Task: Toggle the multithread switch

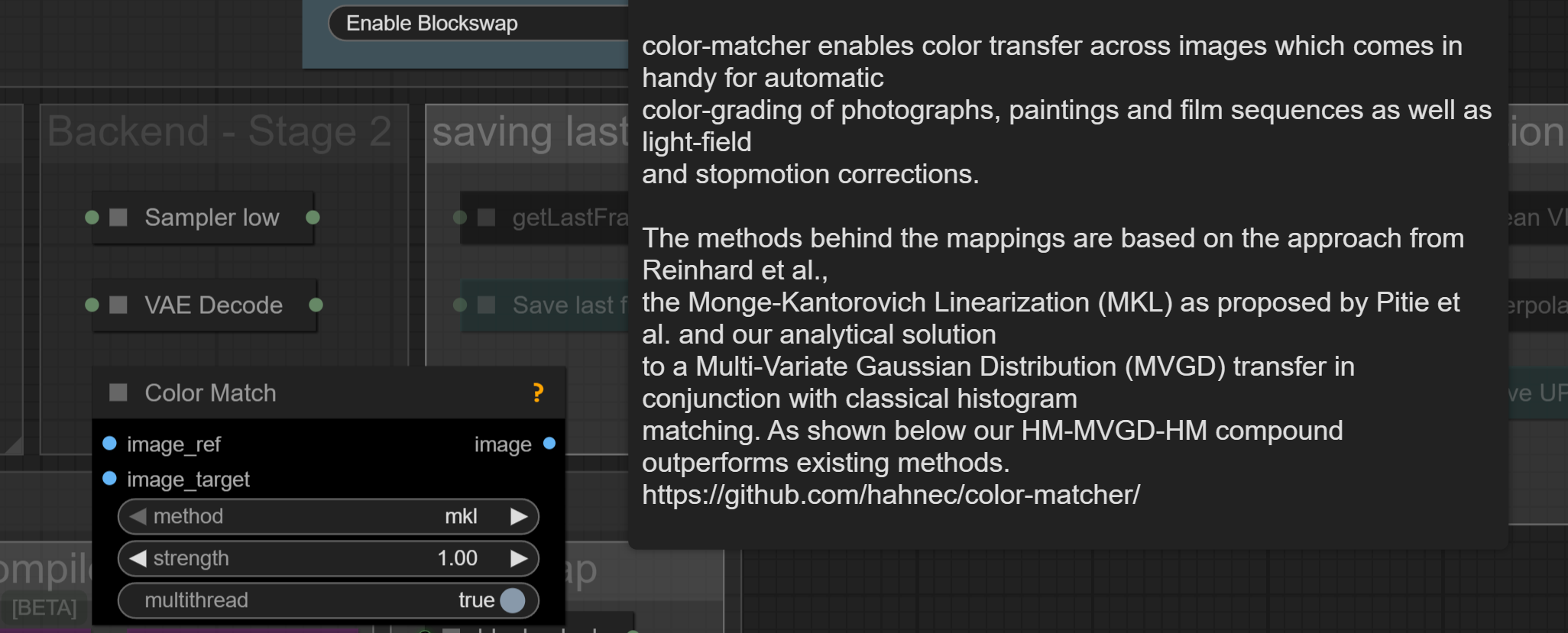Action: coord(512,600)
